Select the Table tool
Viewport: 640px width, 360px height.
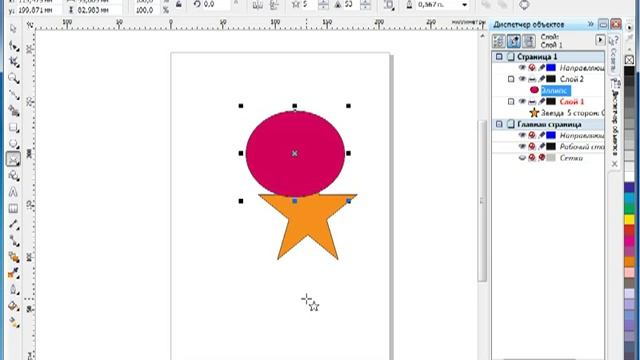[x=13, y=208]
